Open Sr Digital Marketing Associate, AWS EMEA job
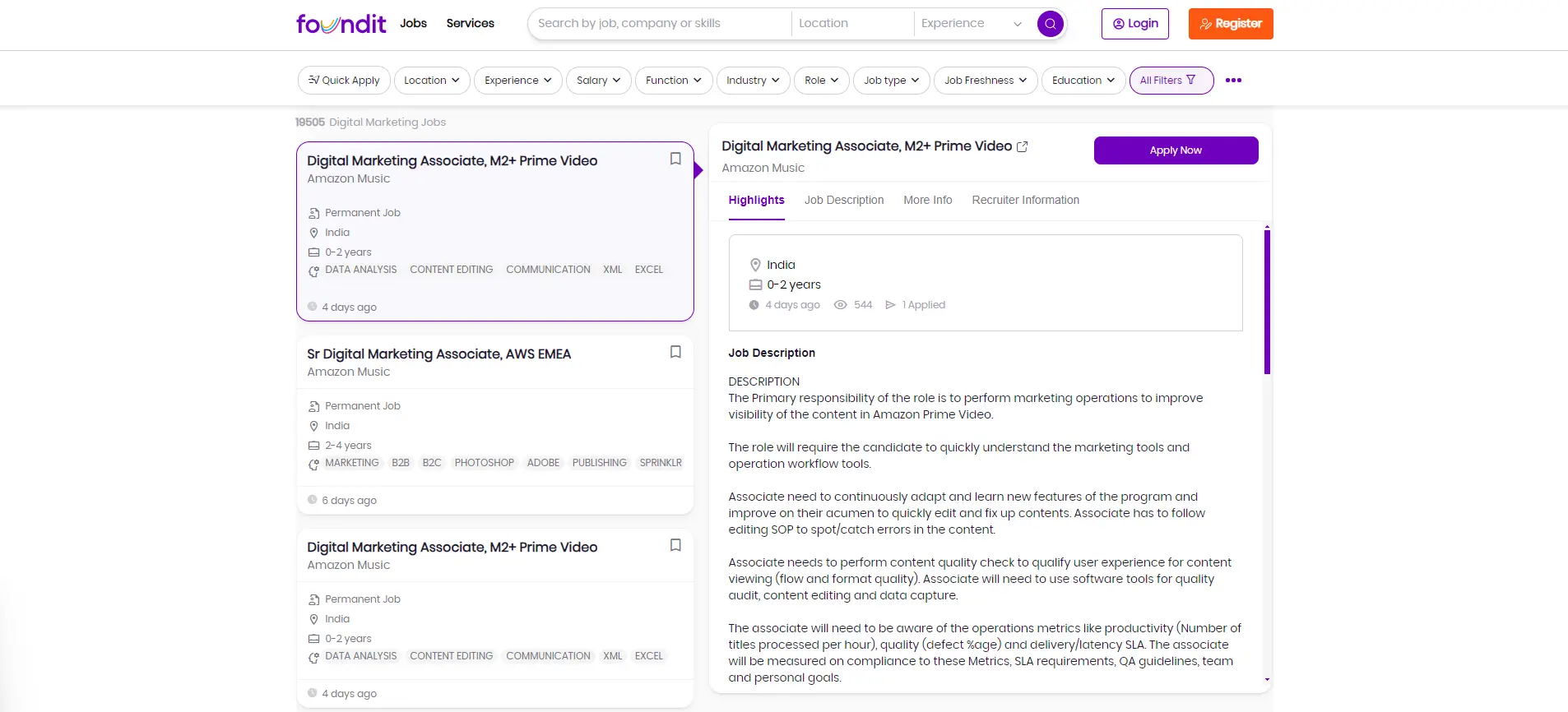The height and width of the screenshot is (712, 1568). pyautogui.click(x=438, y=354)
